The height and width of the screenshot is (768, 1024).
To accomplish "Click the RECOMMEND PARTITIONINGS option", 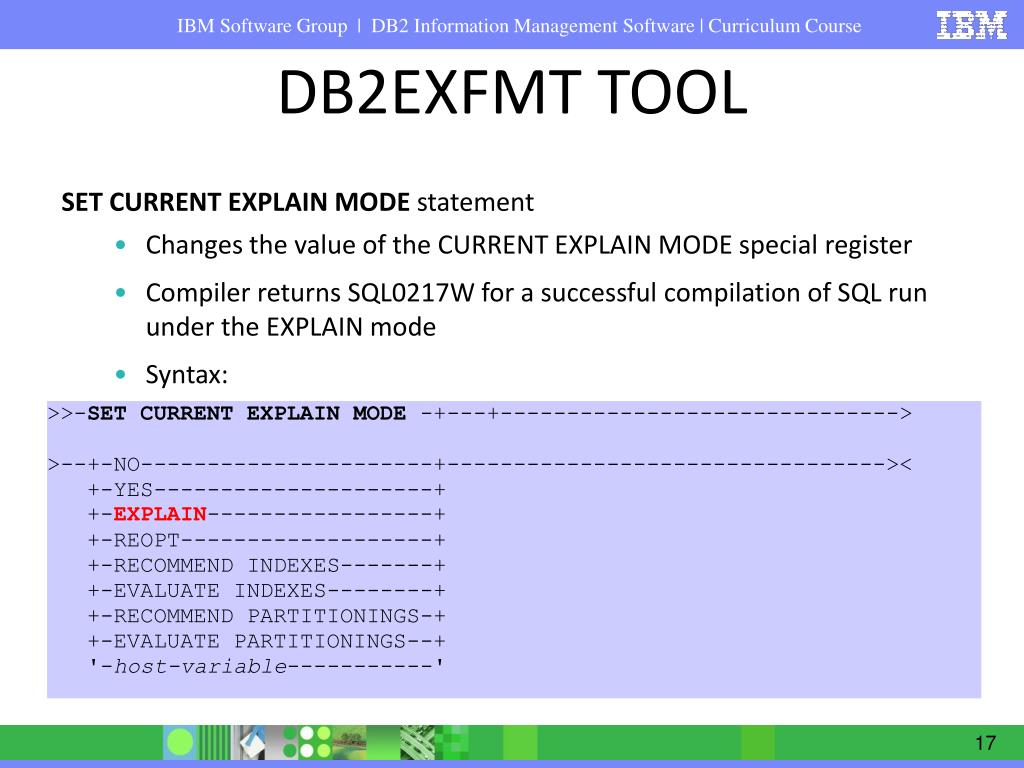I will point(266,616).
